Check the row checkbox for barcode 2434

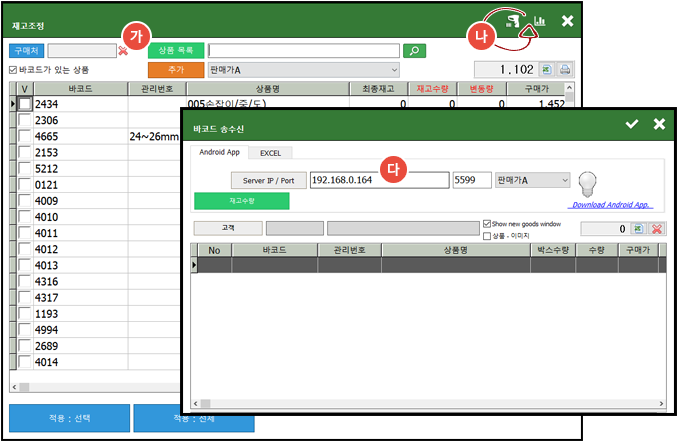tap(25, 104)
